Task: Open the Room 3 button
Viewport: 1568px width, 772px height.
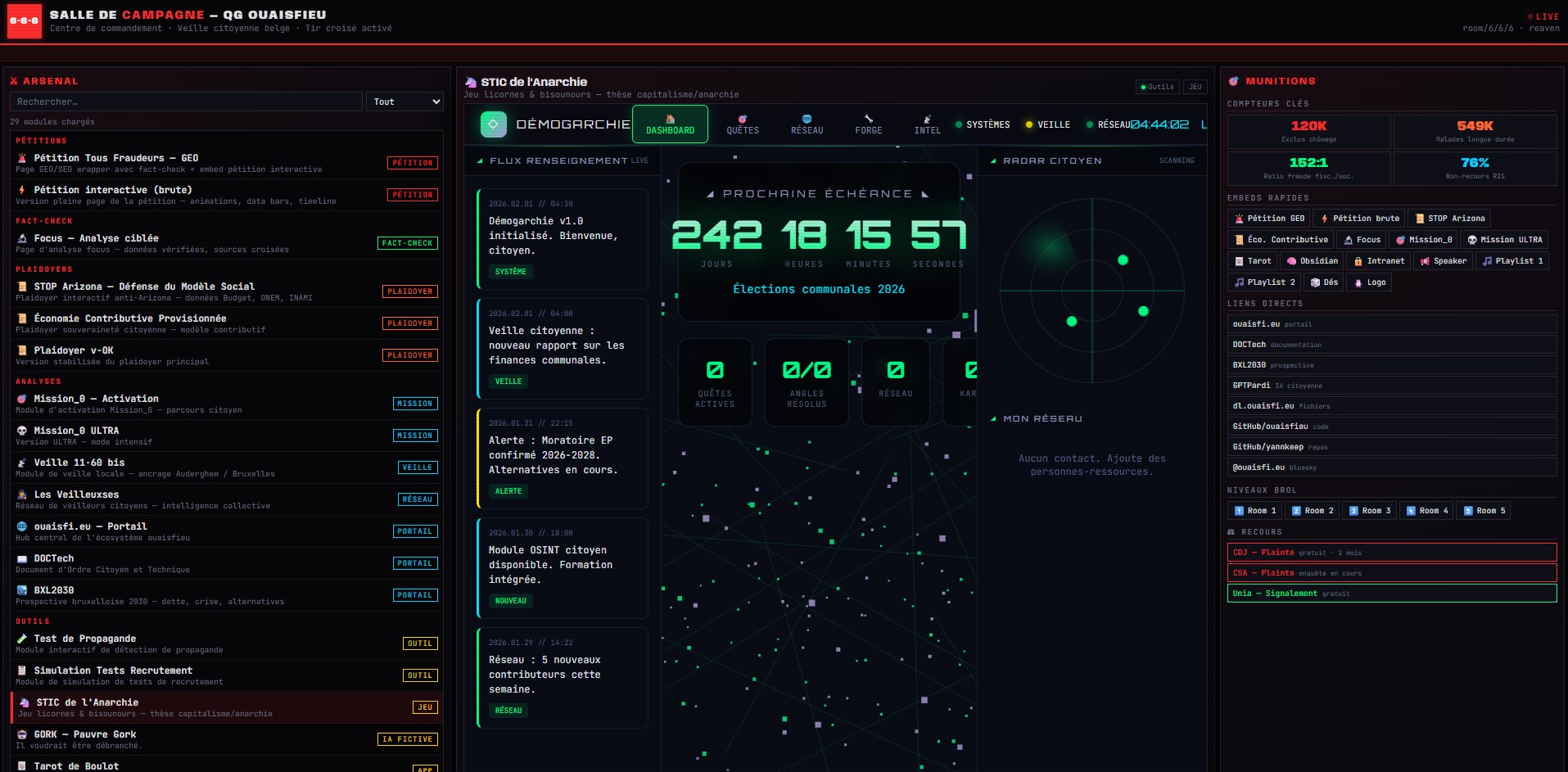Action: point(1369,511)
